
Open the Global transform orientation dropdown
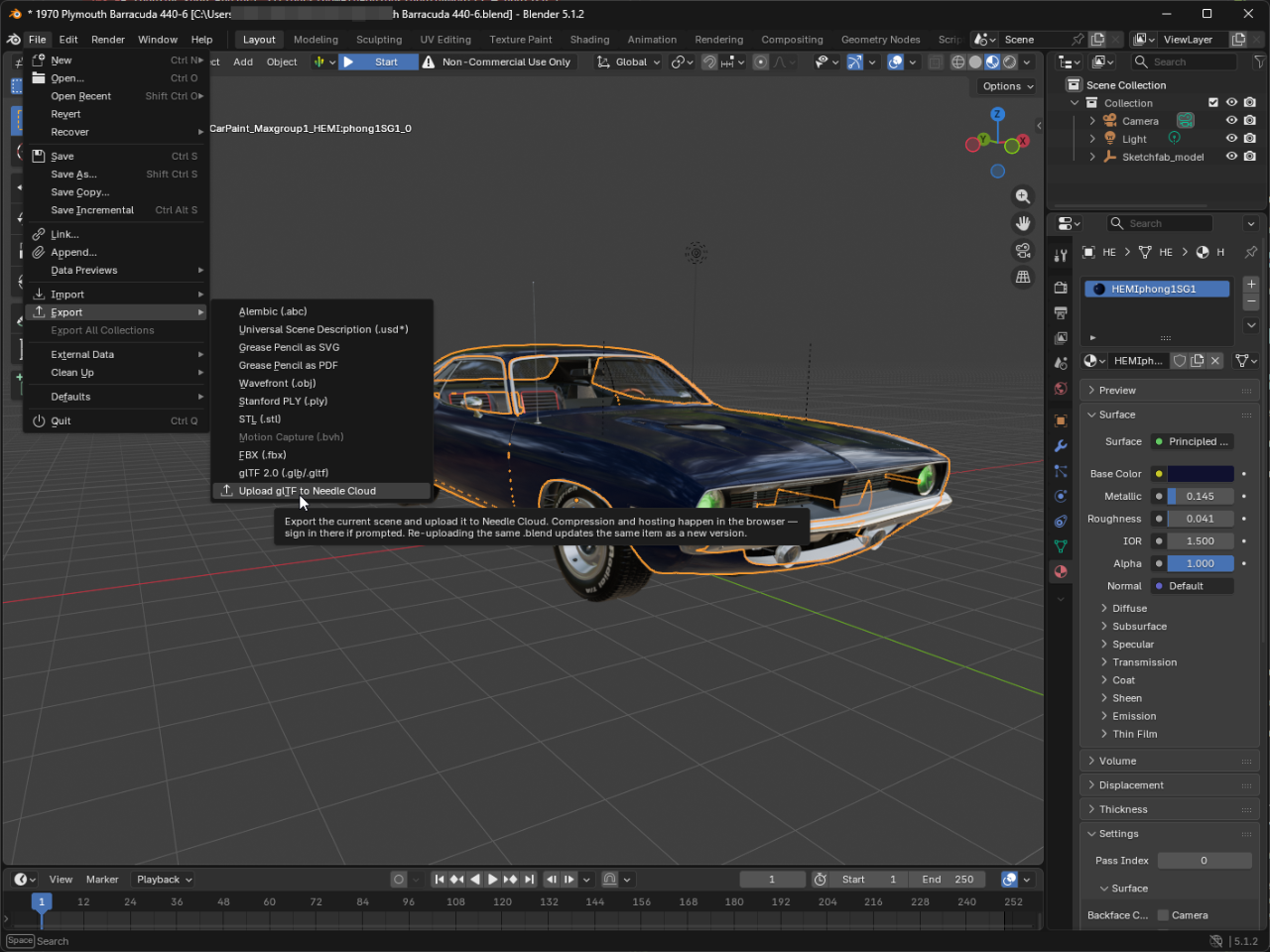click(629, 61)
